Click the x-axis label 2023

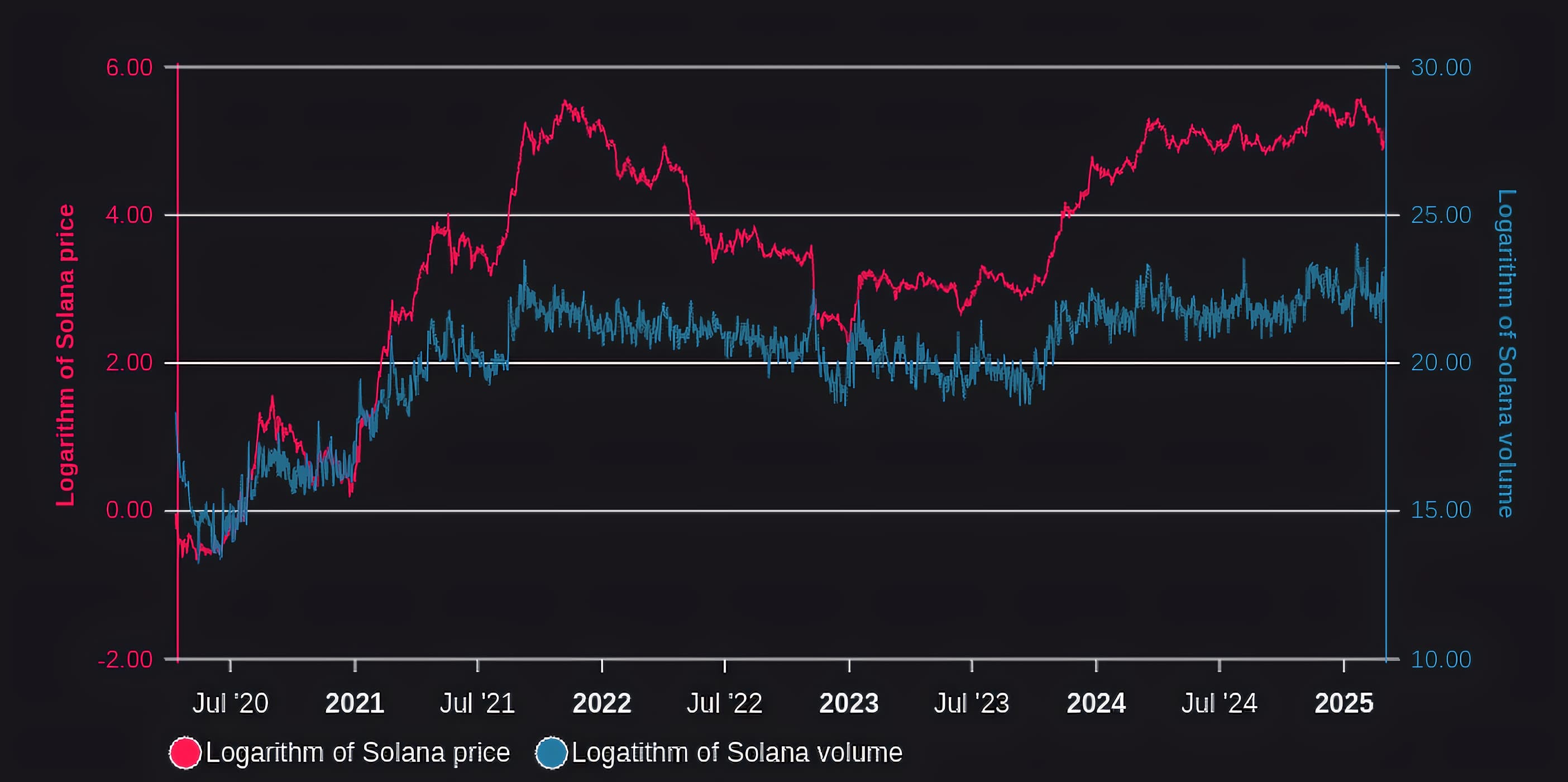(849, 703)
